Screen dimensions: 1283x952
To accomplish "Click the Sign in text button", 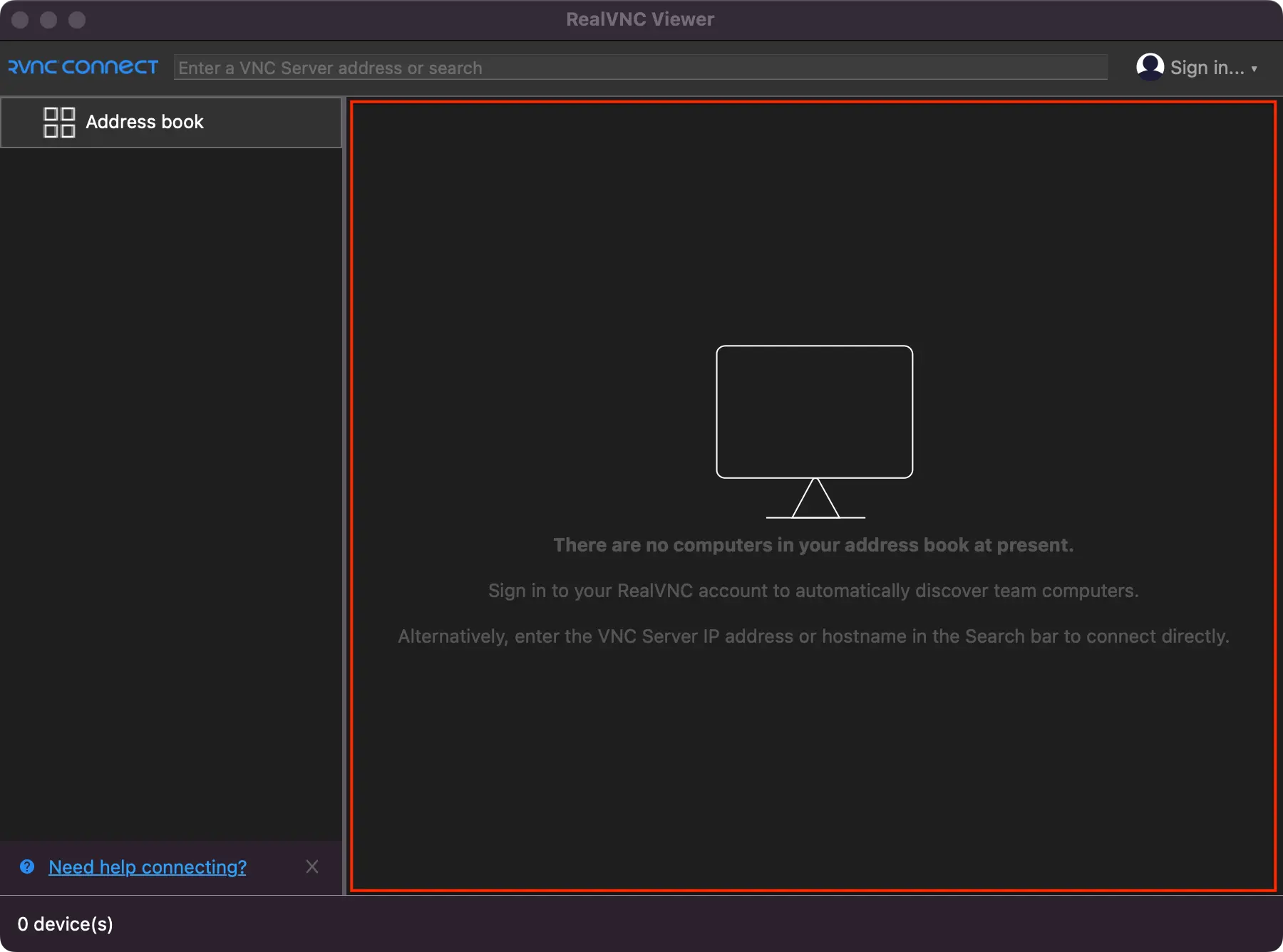I will pyautogui.click(x=1205, y=67).
